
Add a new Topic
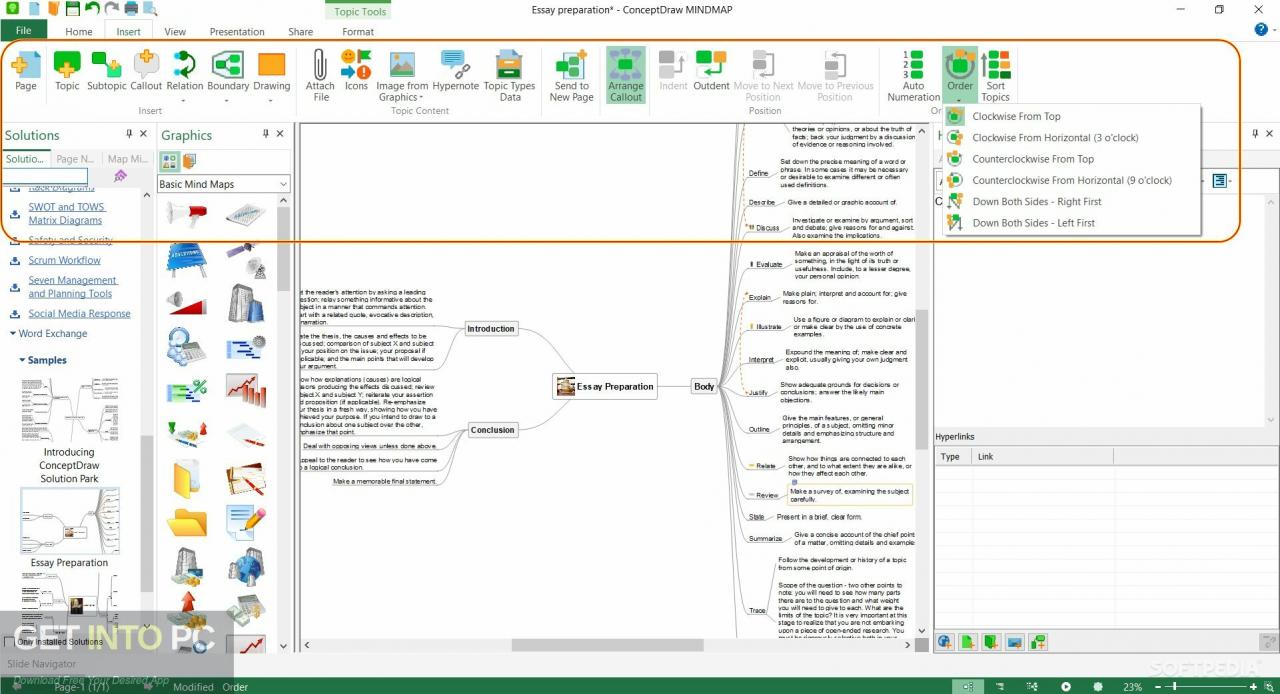(x=67, y=71)
